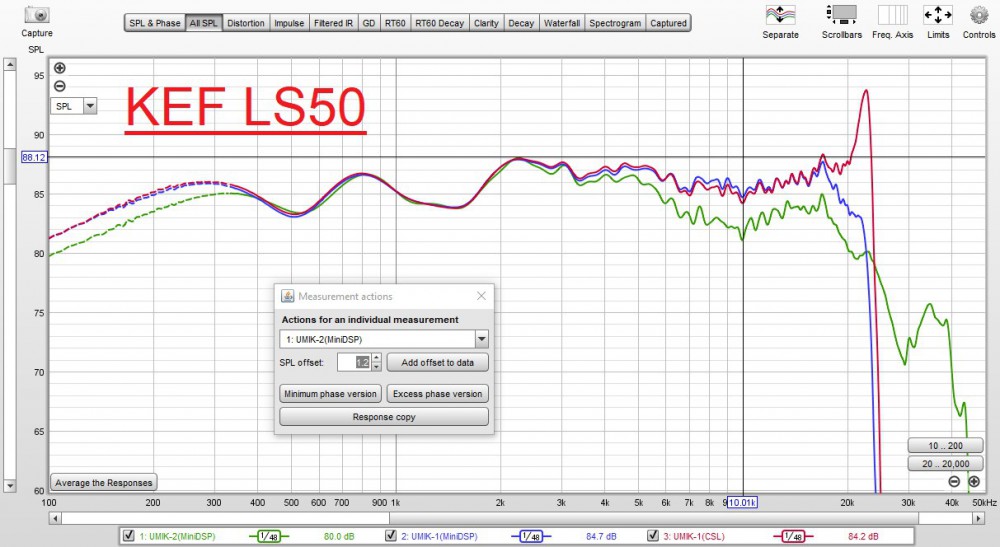This screenshot has width=1000, height=547.
Task: Click the 84.2 dB legend value
Action: pos(863,536)
